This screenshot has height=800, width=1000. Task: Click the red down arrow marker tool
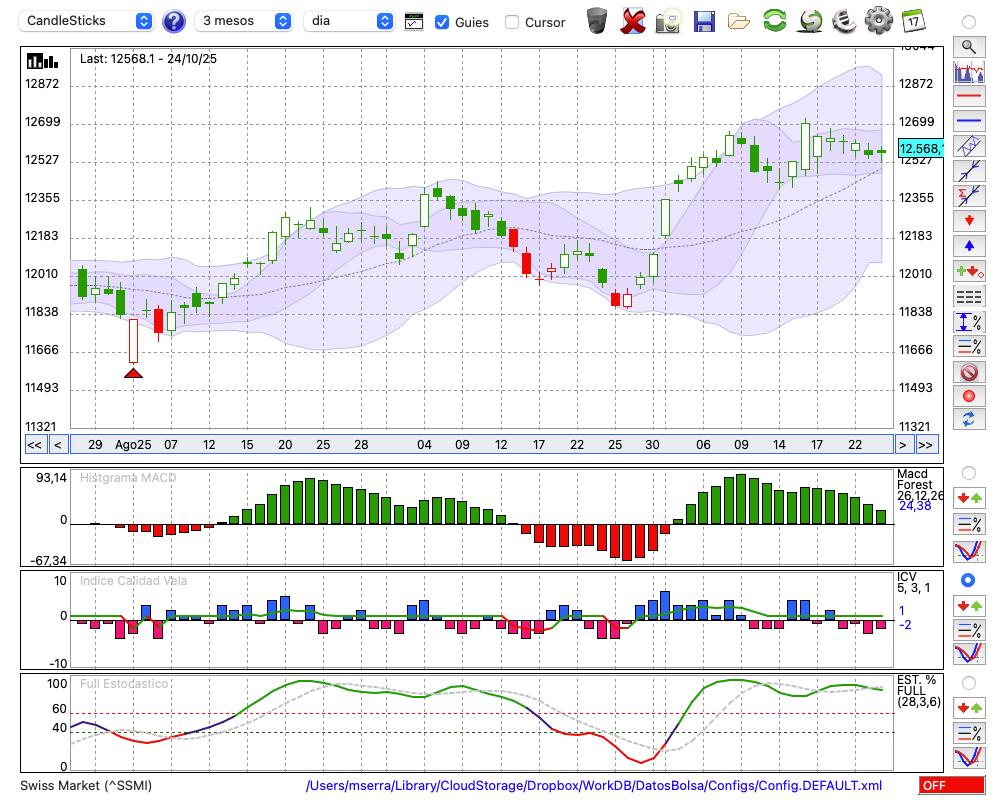(968, 220)
